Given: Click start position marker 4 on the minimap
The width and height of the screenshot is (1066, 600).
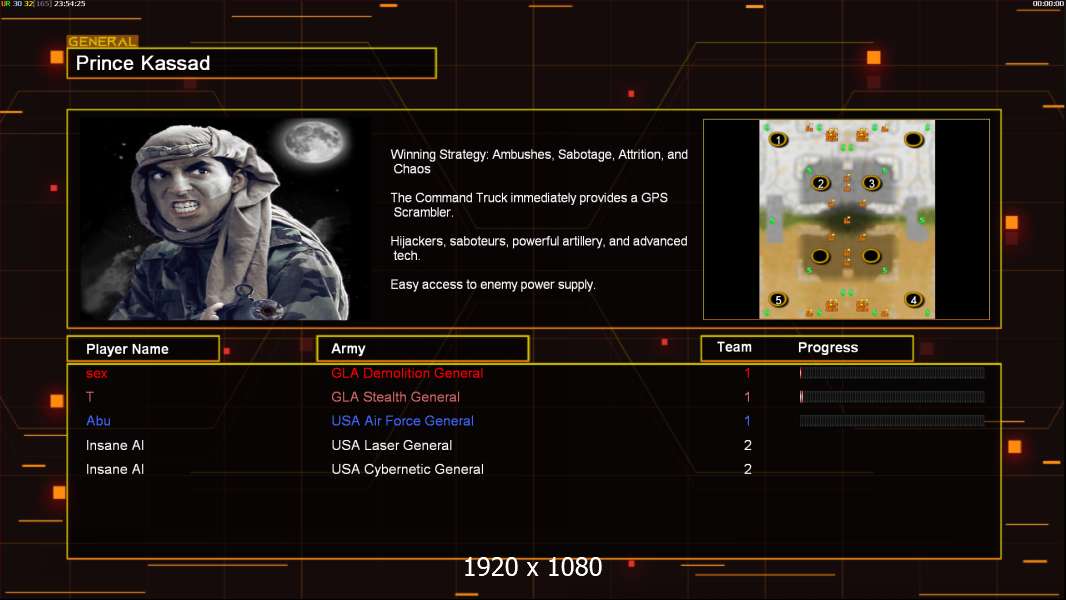Looking at the screenshot, I should (x=914, y=300).
